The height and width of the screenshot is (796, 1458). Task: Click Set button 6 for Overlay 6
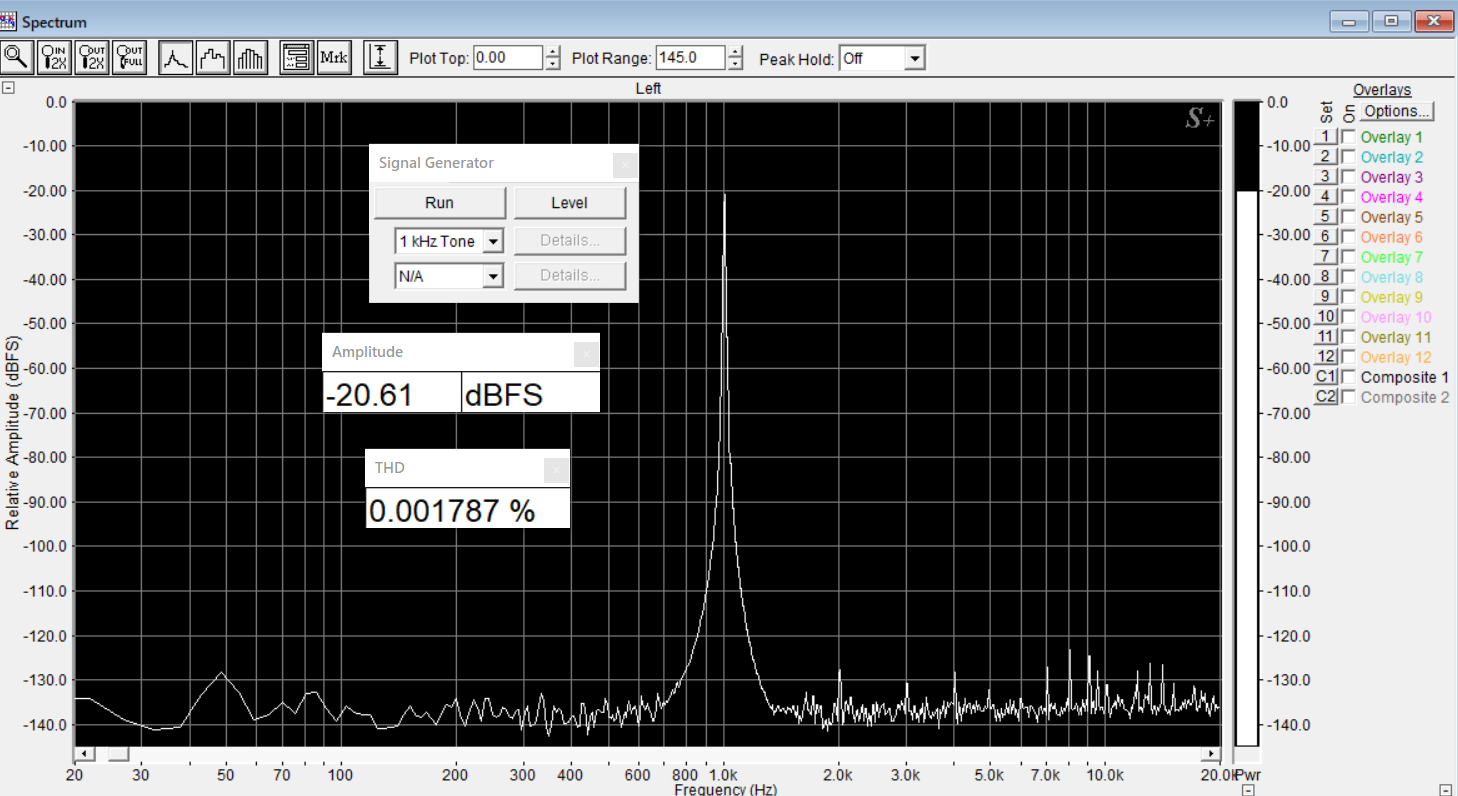tap(1325, 237)
